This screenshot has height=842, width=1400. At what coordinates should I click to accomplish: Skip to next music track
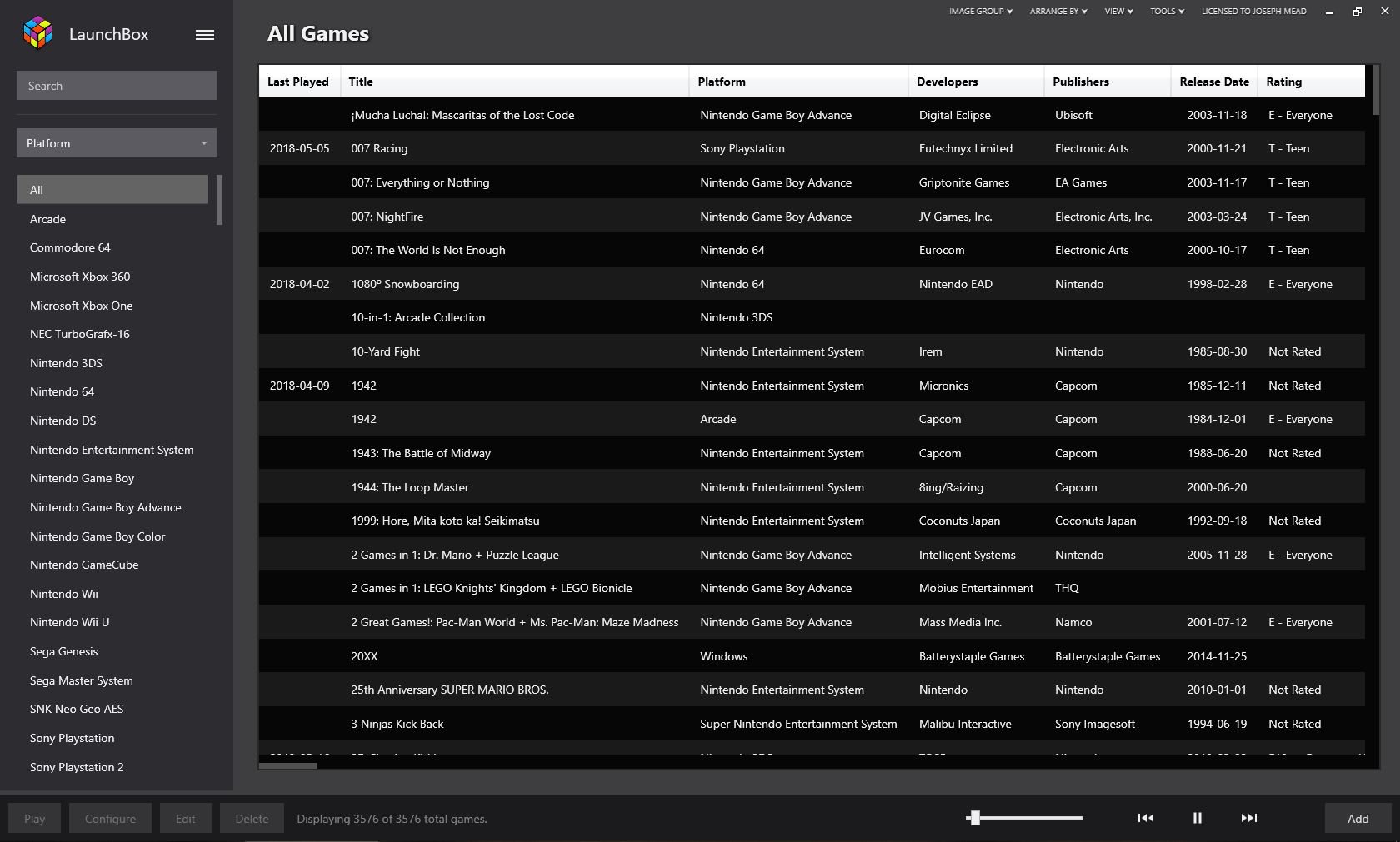click(x=1248, y=818)
